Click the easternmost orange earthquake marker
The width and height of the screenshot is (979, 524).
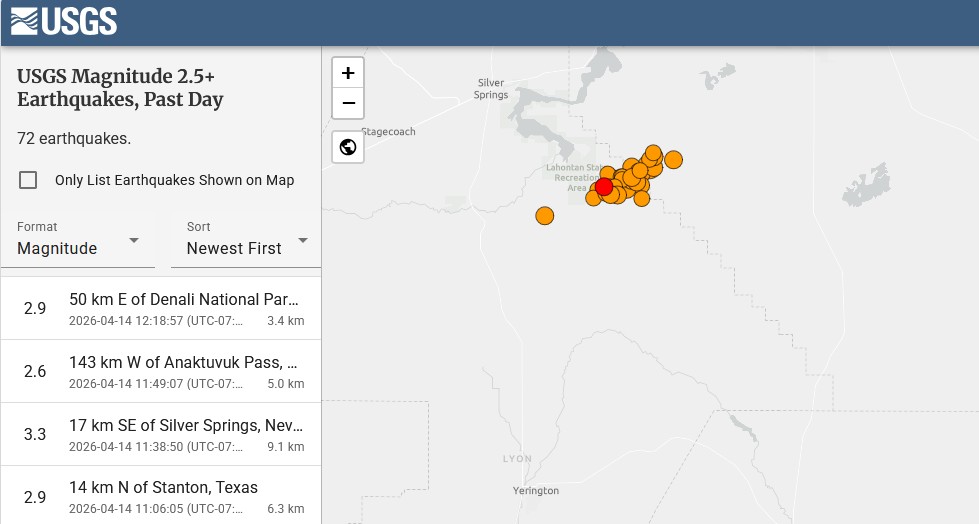point(673,159)
